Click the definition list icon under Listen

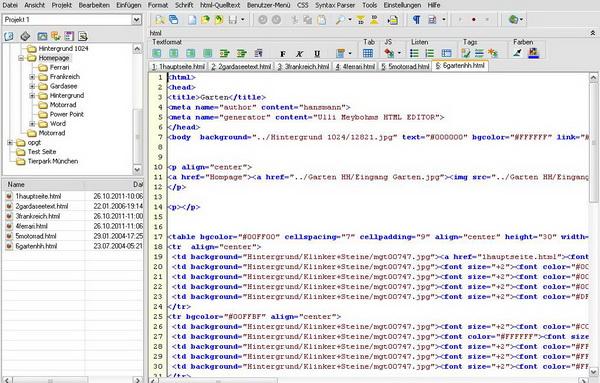(446, 53)
